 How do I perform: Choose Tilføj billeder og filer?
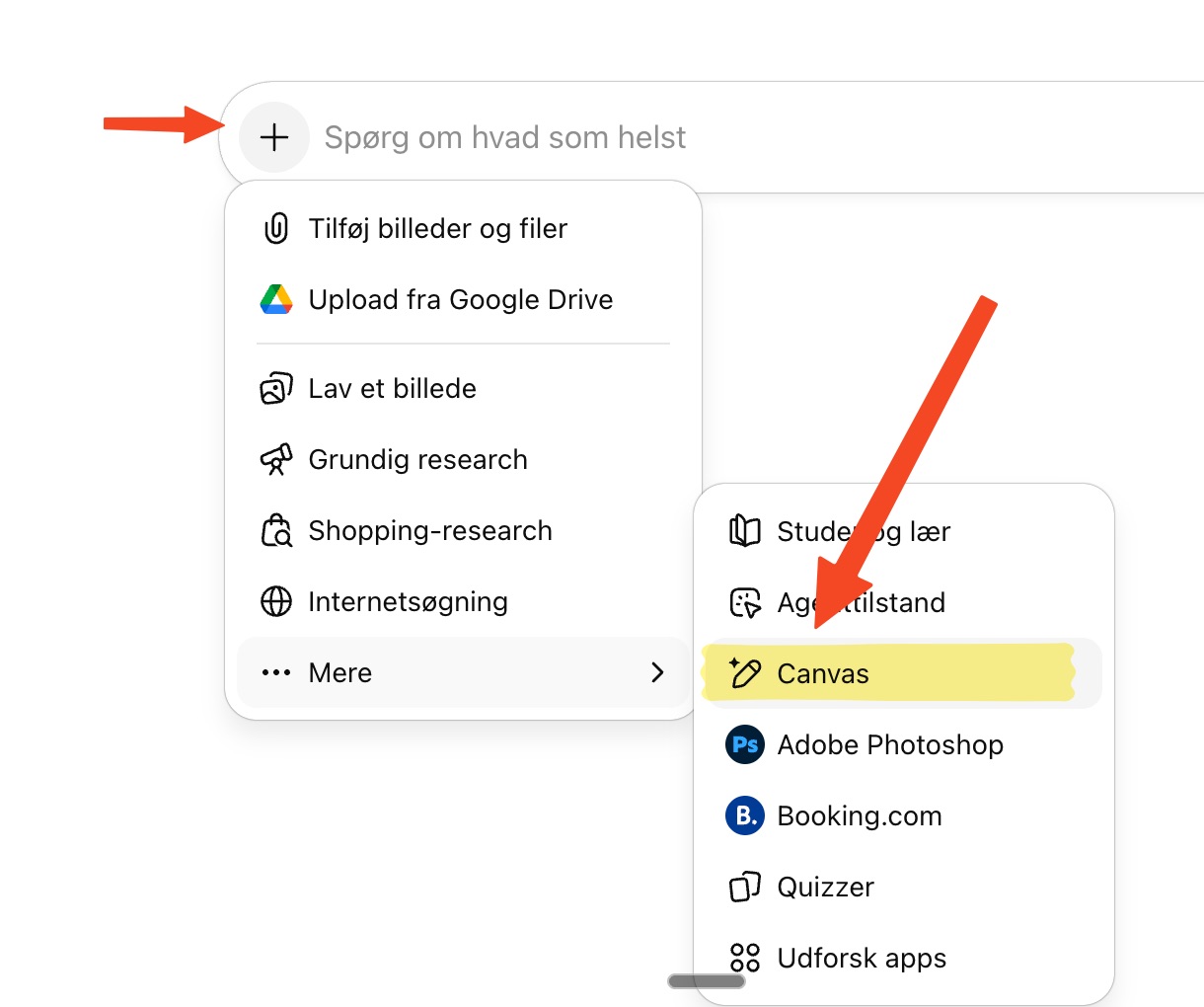(x=437, y=229)
